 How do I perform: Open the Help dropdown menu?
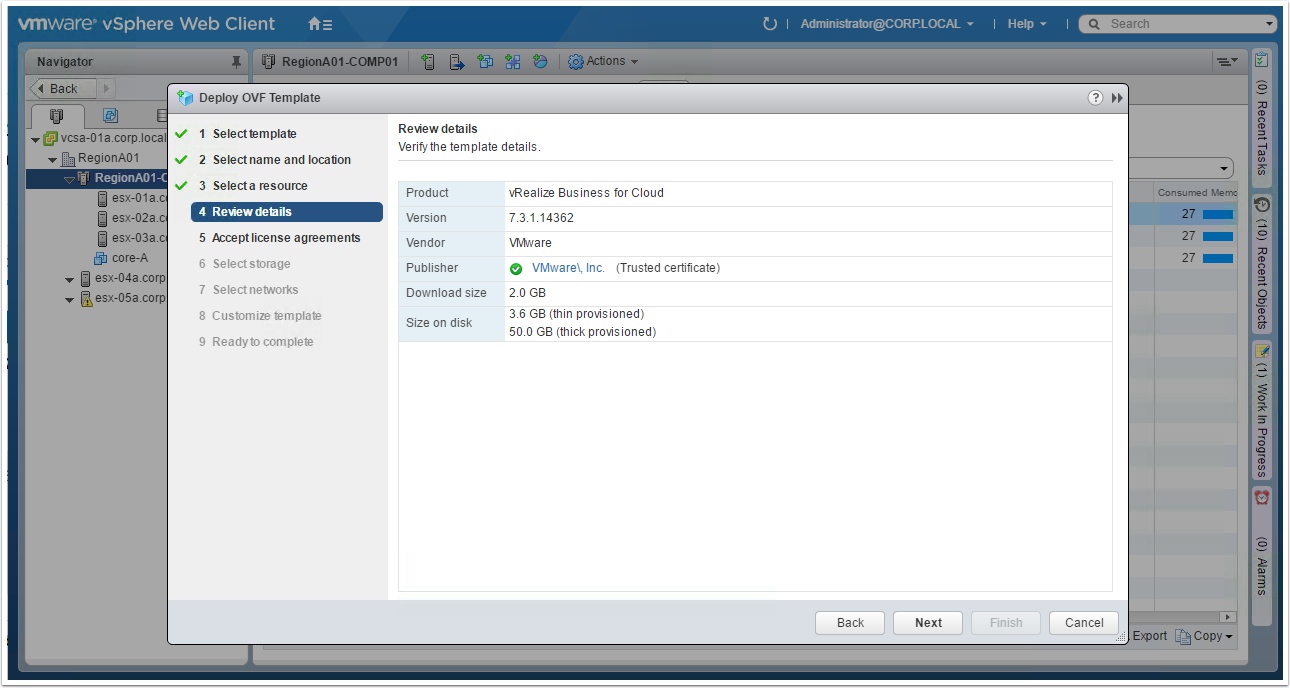(1027, 24)
